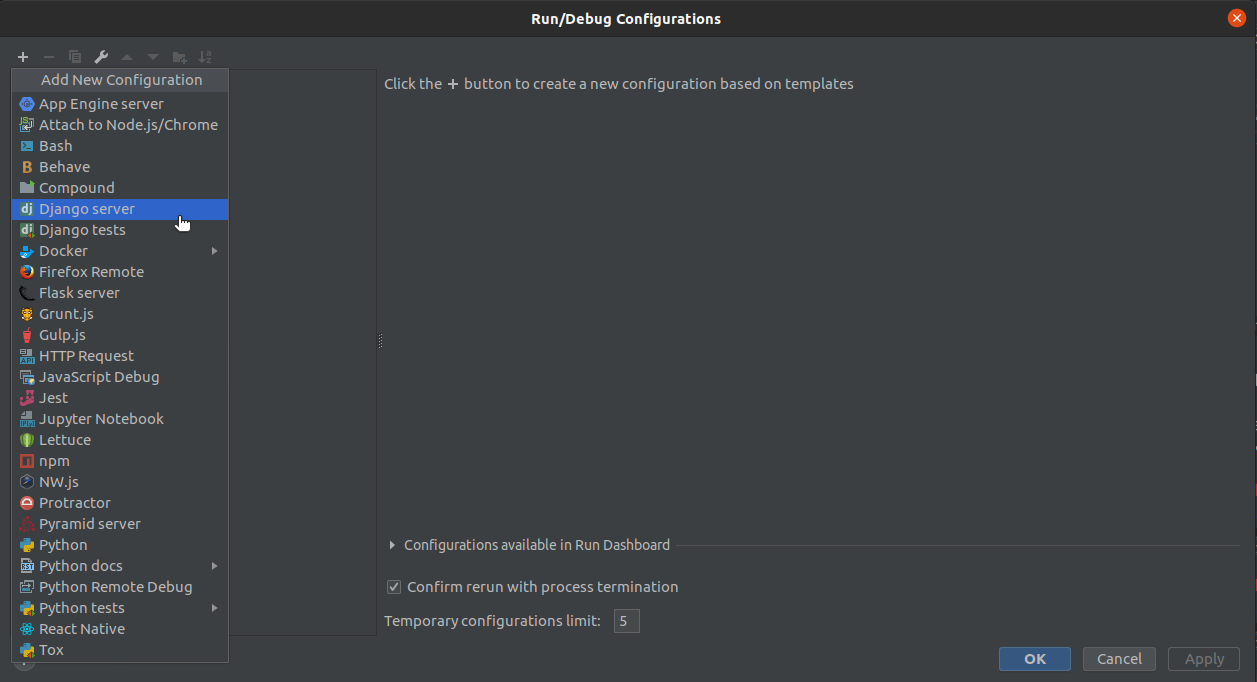1257x682 pixels.
Task: Expand the Docker submenu arrow
Action: pyautogui.click(x=214, y=251)
